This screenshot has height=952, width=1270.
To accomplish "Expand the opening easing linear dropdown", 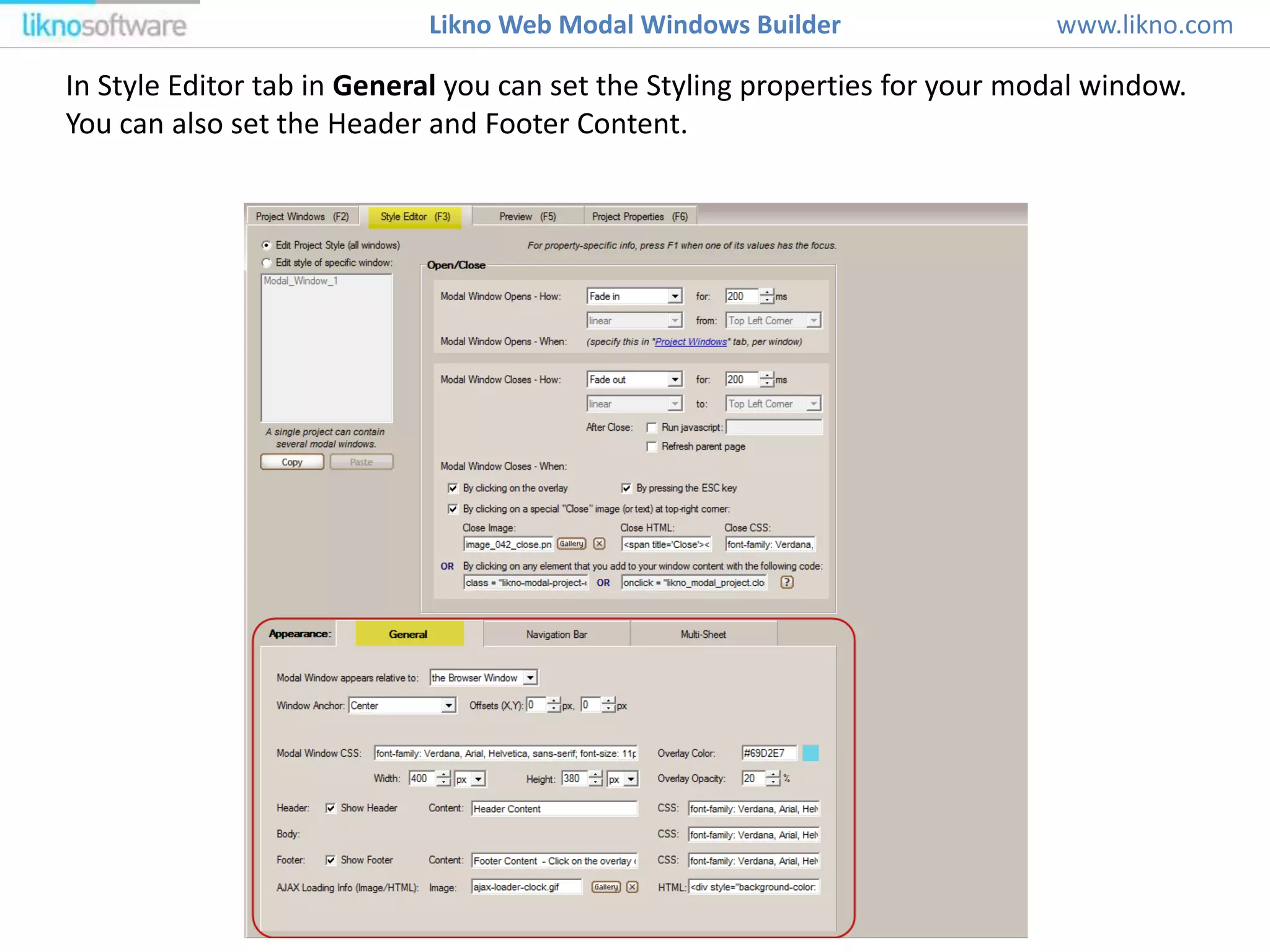I will pyautogui.click(x=675, y=320).
